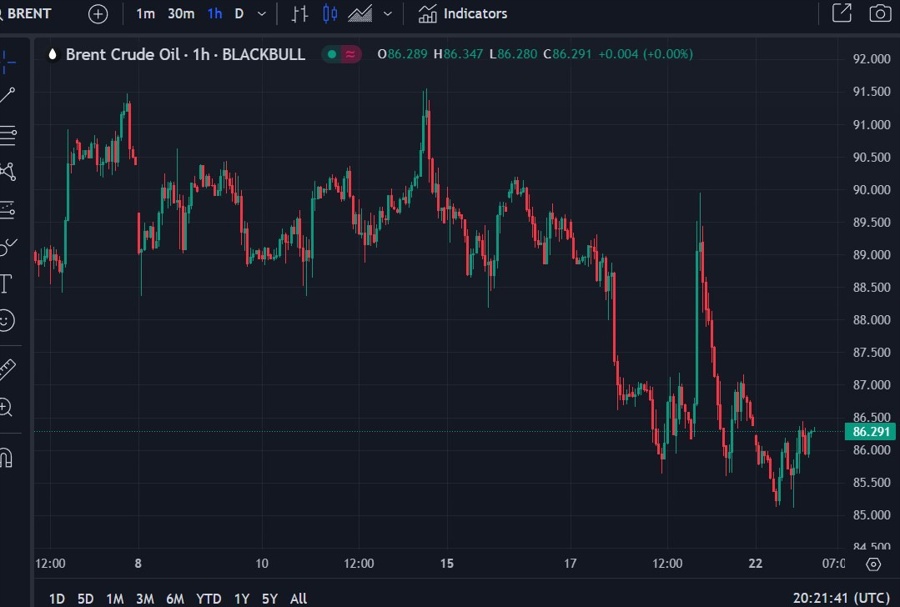The width and height of the screenshot is (900, 607).
Task: Switch to area chart style
Action: tap(360, 14)
